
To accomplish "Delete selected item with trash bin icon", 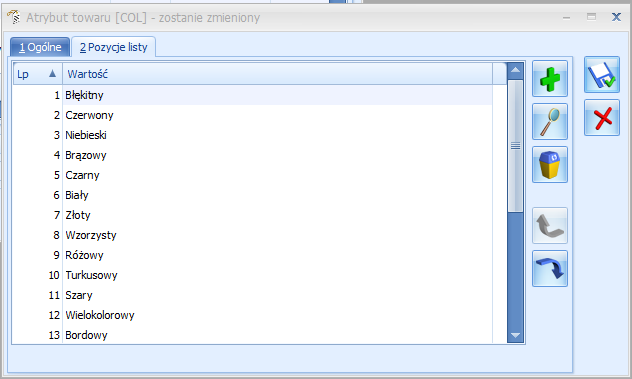I will [x=550, y=165].
